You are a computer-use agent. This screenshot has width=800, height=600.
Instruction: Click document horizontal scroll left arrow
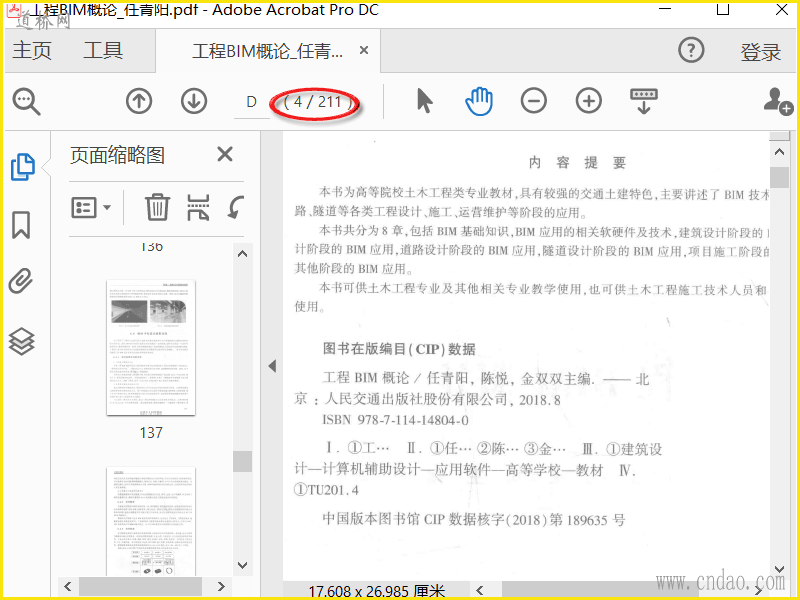coord(480,591)
